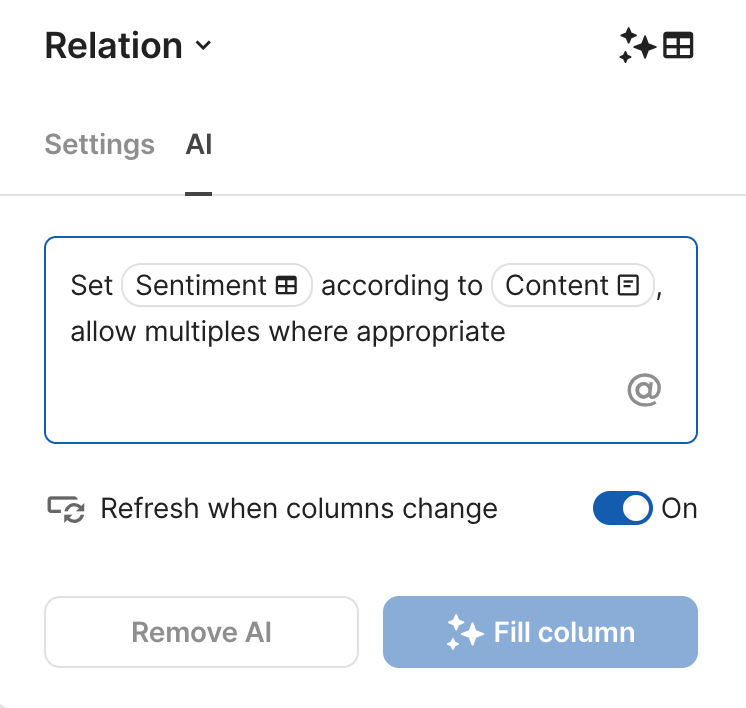Expand the chevron next to Relation
The image size is (746, 708).
tap(204, 46)
